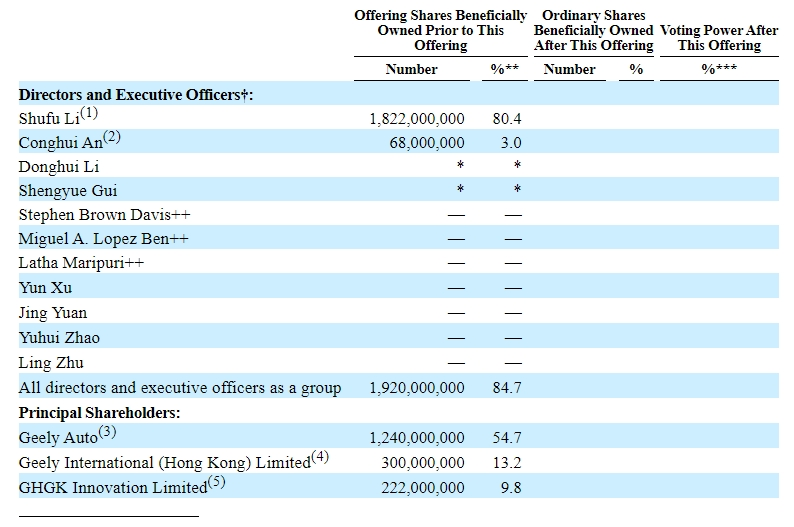794x527 pixels.
Task: Click footnote (3) after Geely Auto
Action: pyautogui.click(x=108, y=433)
